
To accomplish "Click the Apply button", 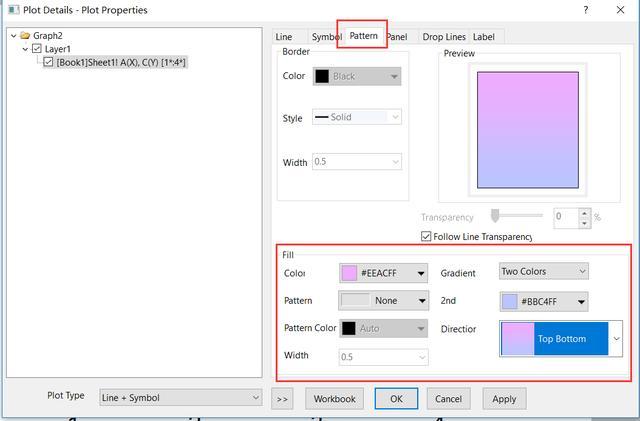I will (504, 399).
